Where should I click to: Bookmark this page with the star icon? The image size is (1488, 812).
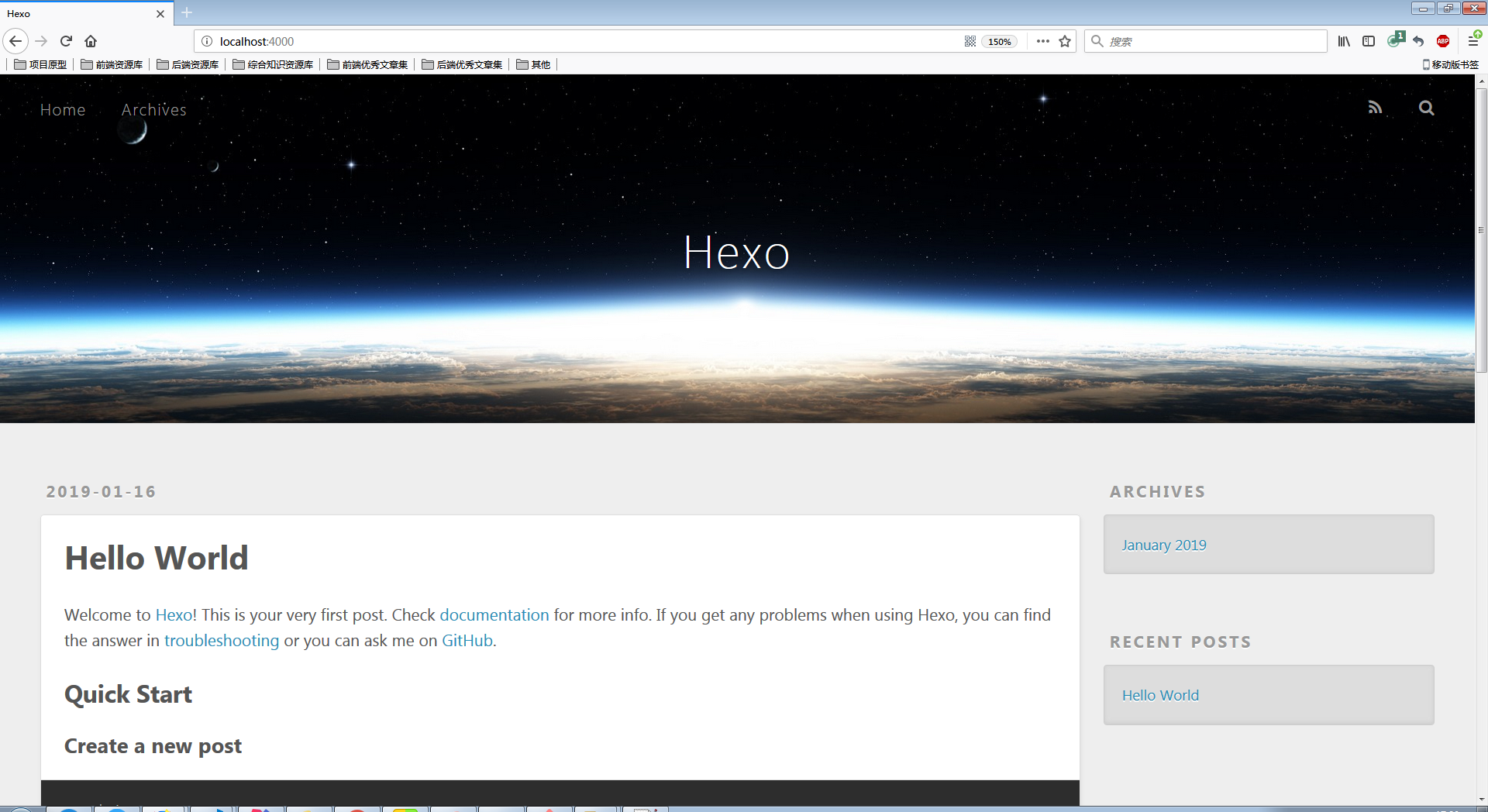pyautogui.click(x=1065, y=41)
